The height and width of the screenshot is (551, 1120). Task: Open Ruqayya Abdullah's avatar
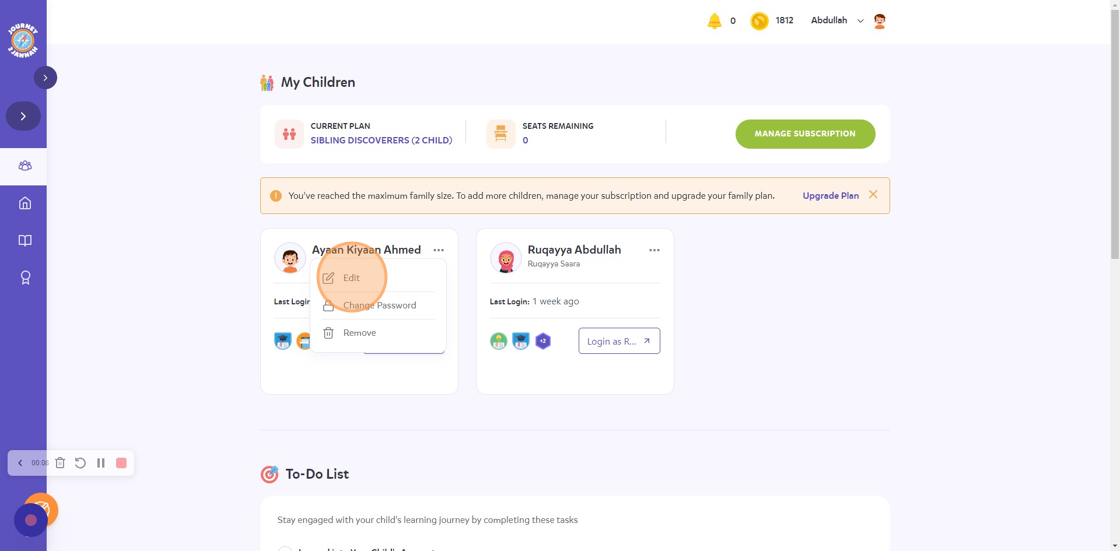click(x=506, y=257)
